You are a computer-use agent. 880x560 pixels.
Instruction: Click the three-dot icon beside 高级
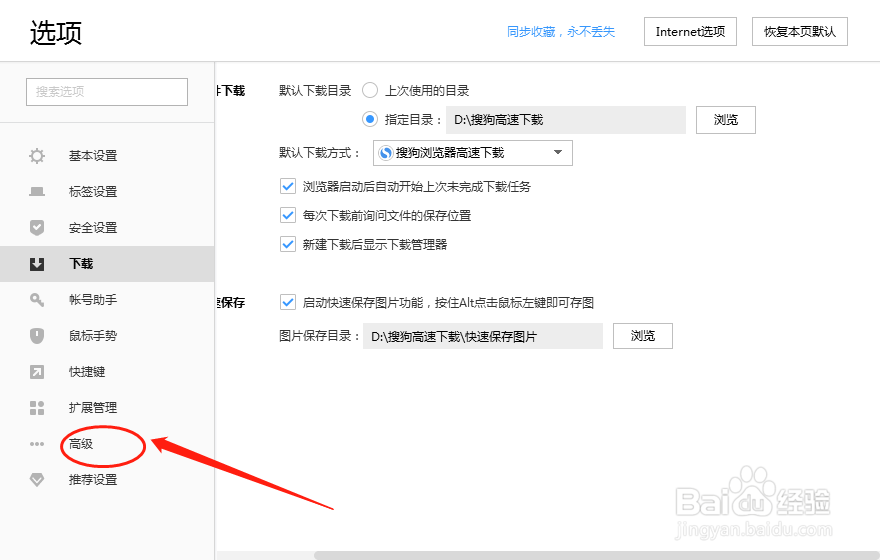tap(37, 444)
